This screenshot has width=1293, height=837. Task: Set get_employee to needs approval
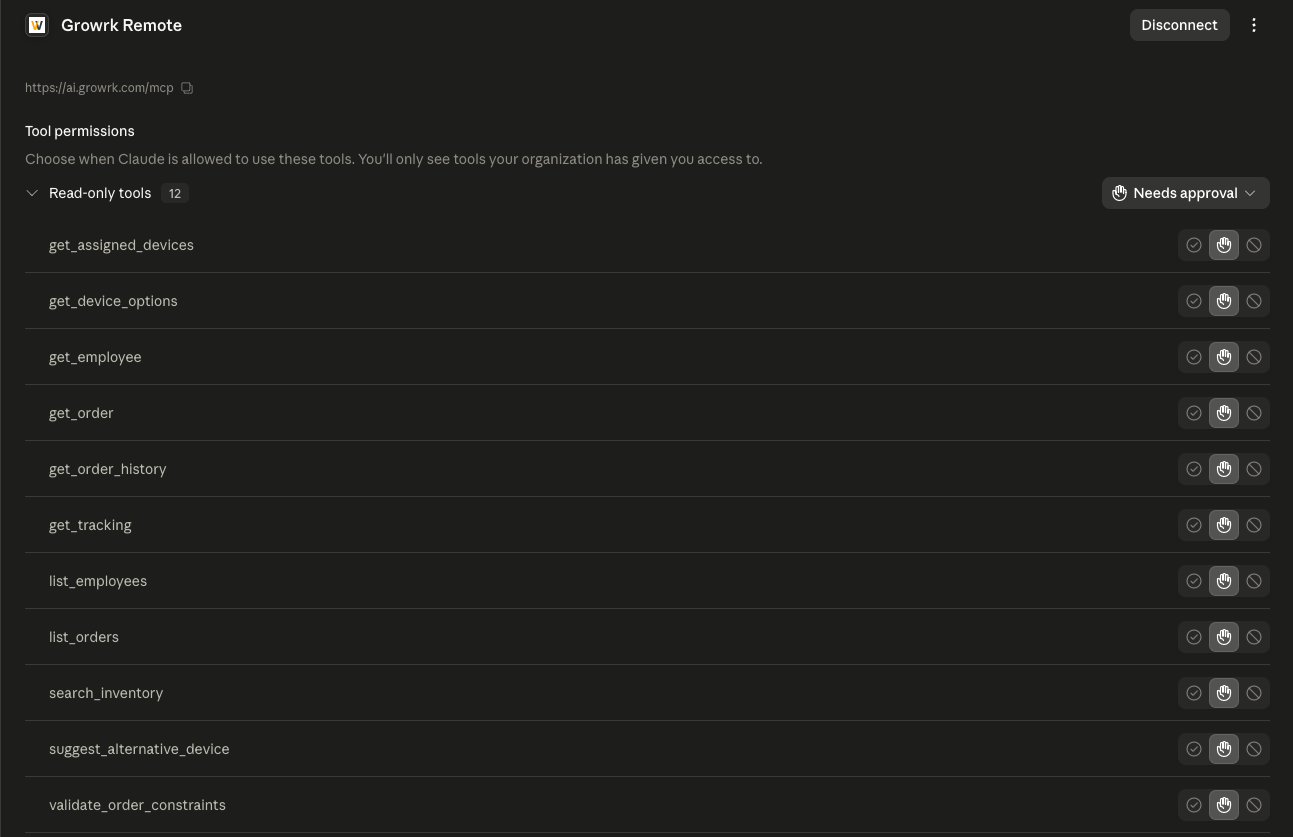click(1224, 357)
